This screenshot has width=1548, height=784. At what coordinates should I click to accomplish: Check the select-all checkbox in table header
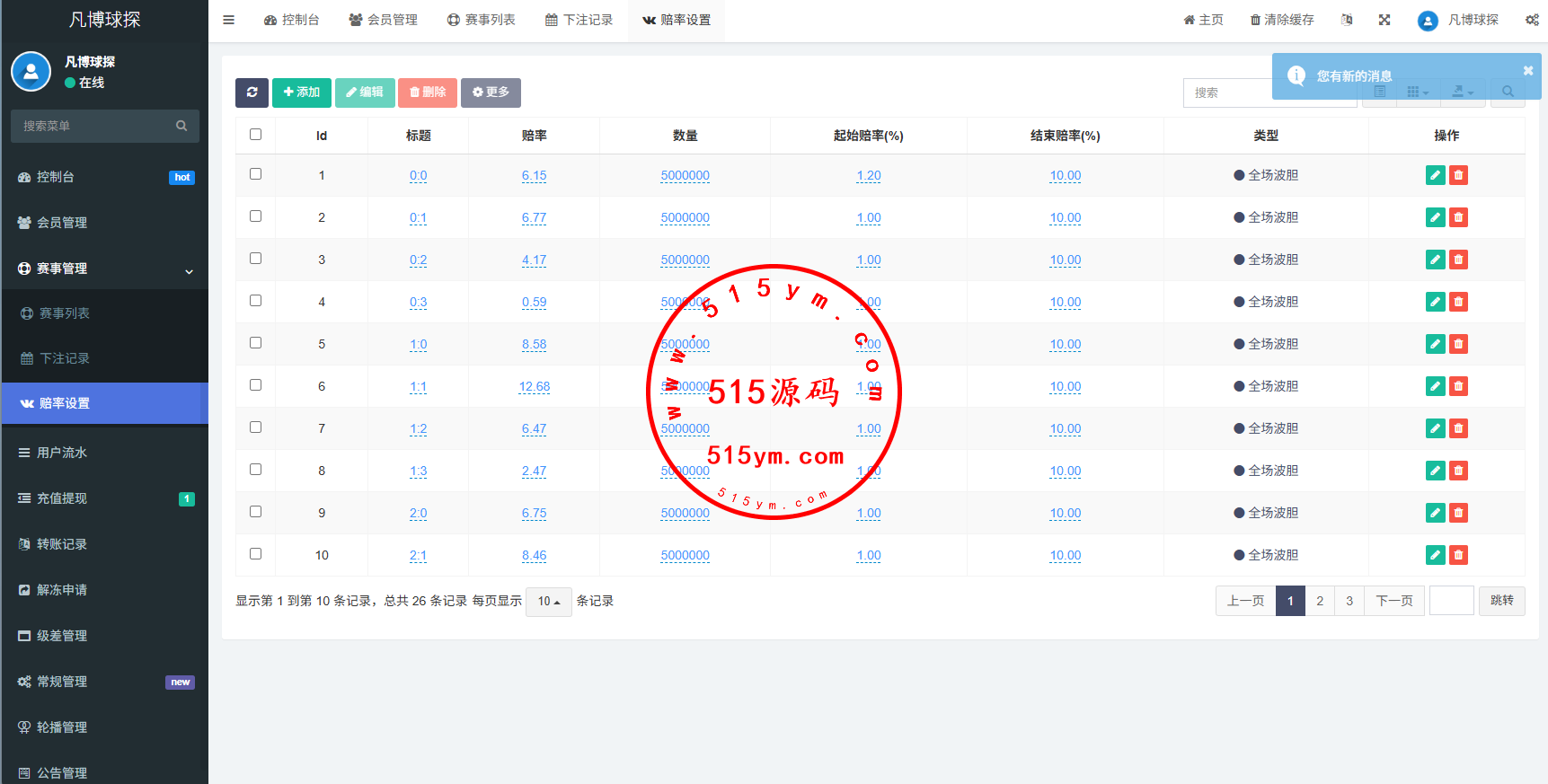click(256, 135)
